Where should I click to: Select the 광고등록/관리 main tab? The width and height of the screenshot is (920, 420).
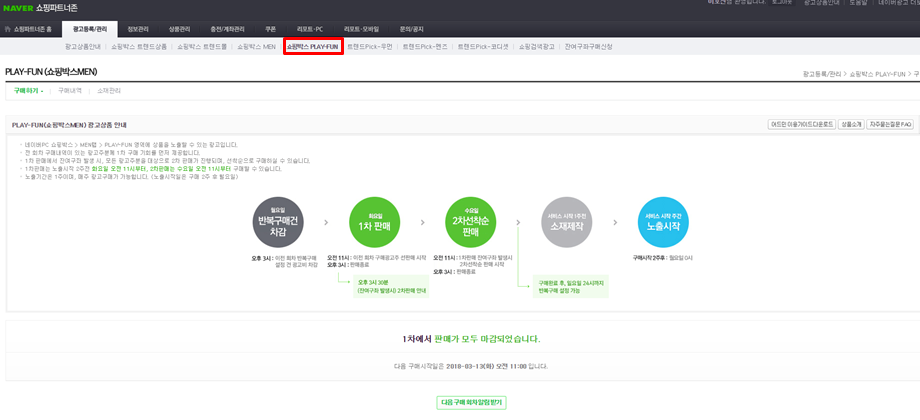tap(89, 29)
